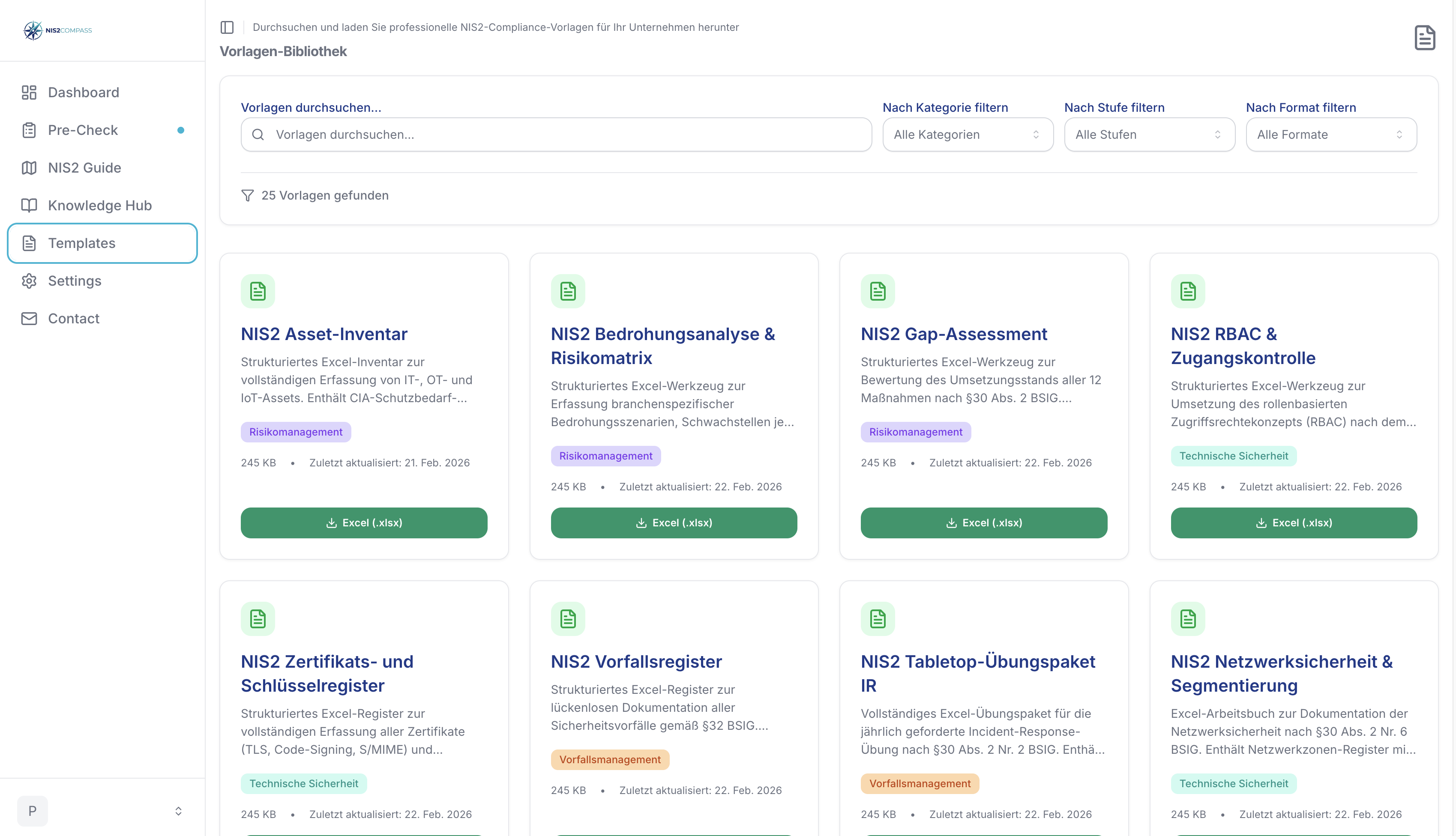The image size is (1456, 836).
Task: Open the Alle Stufen filter dropdown
Action: [1149, 135]
